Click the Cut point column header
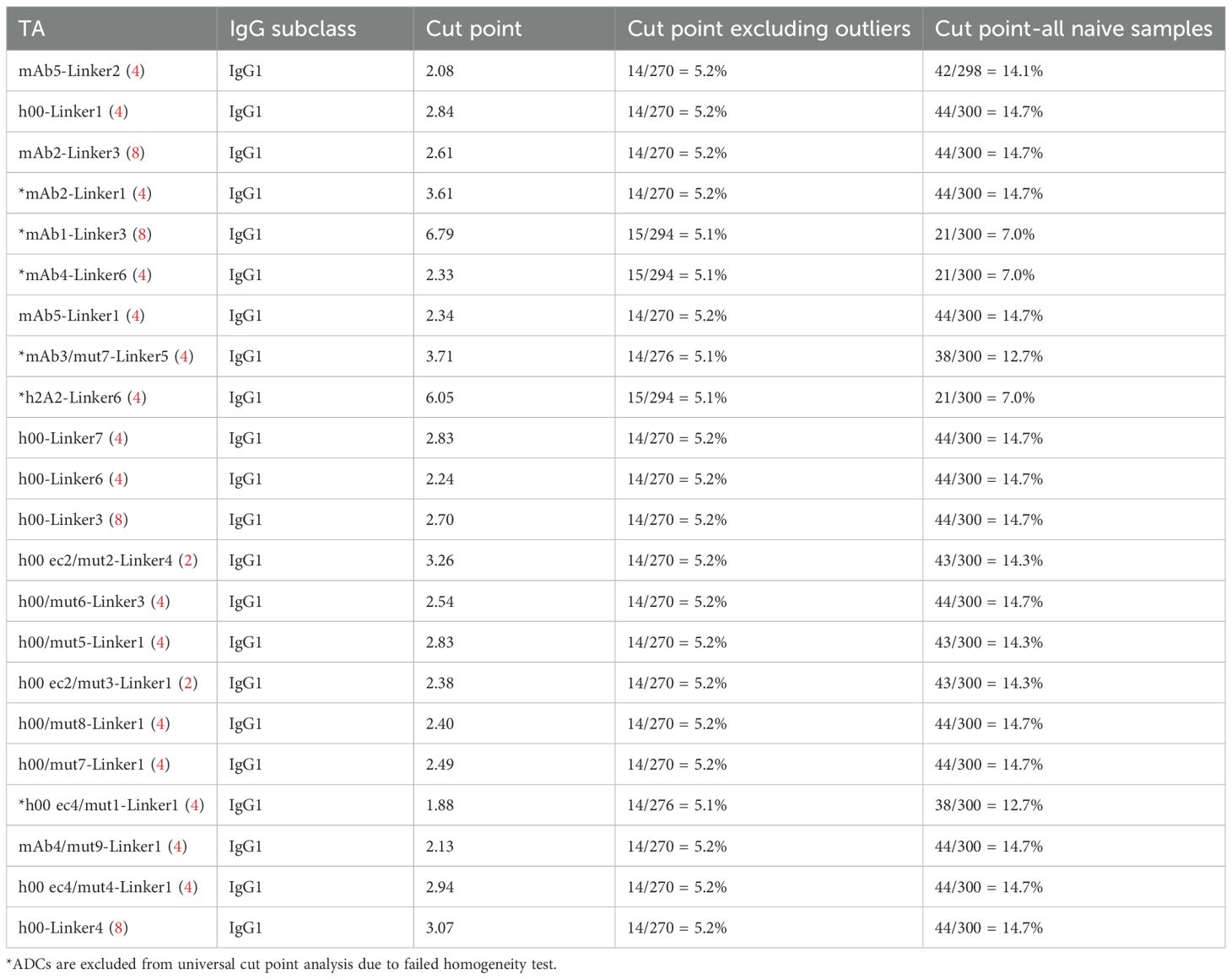 point(473,29)
